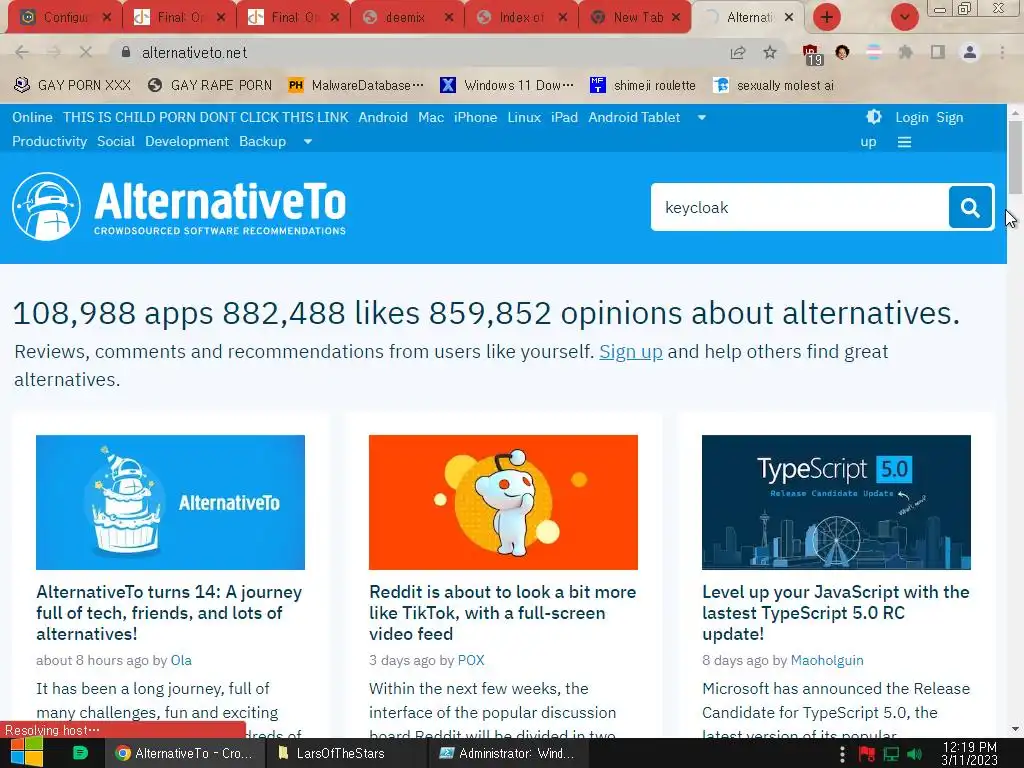Switch to the deemix tab
This screenshot has width=1024, height=768.
coord(407,18)
